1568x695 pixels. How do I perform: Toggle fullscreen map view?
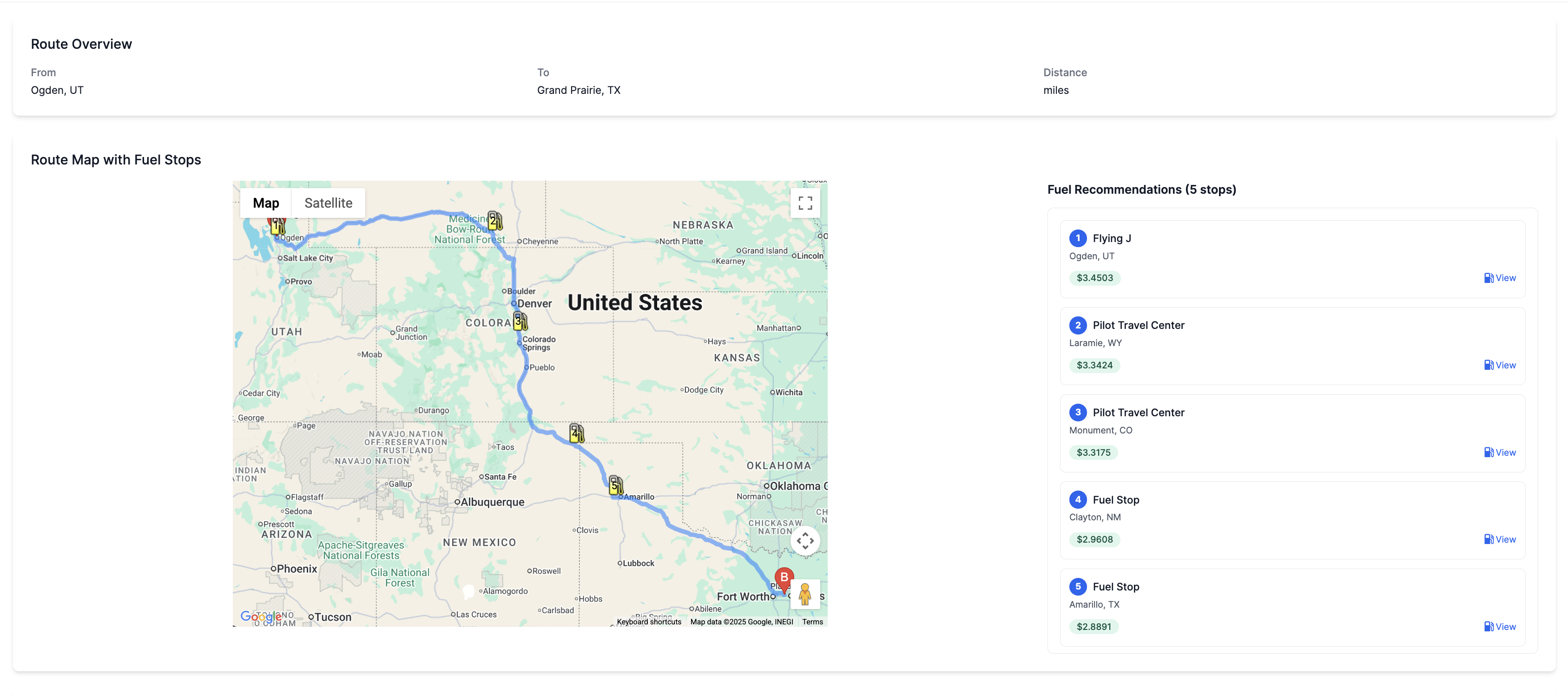pyautogui.click(x=805, y=203)
